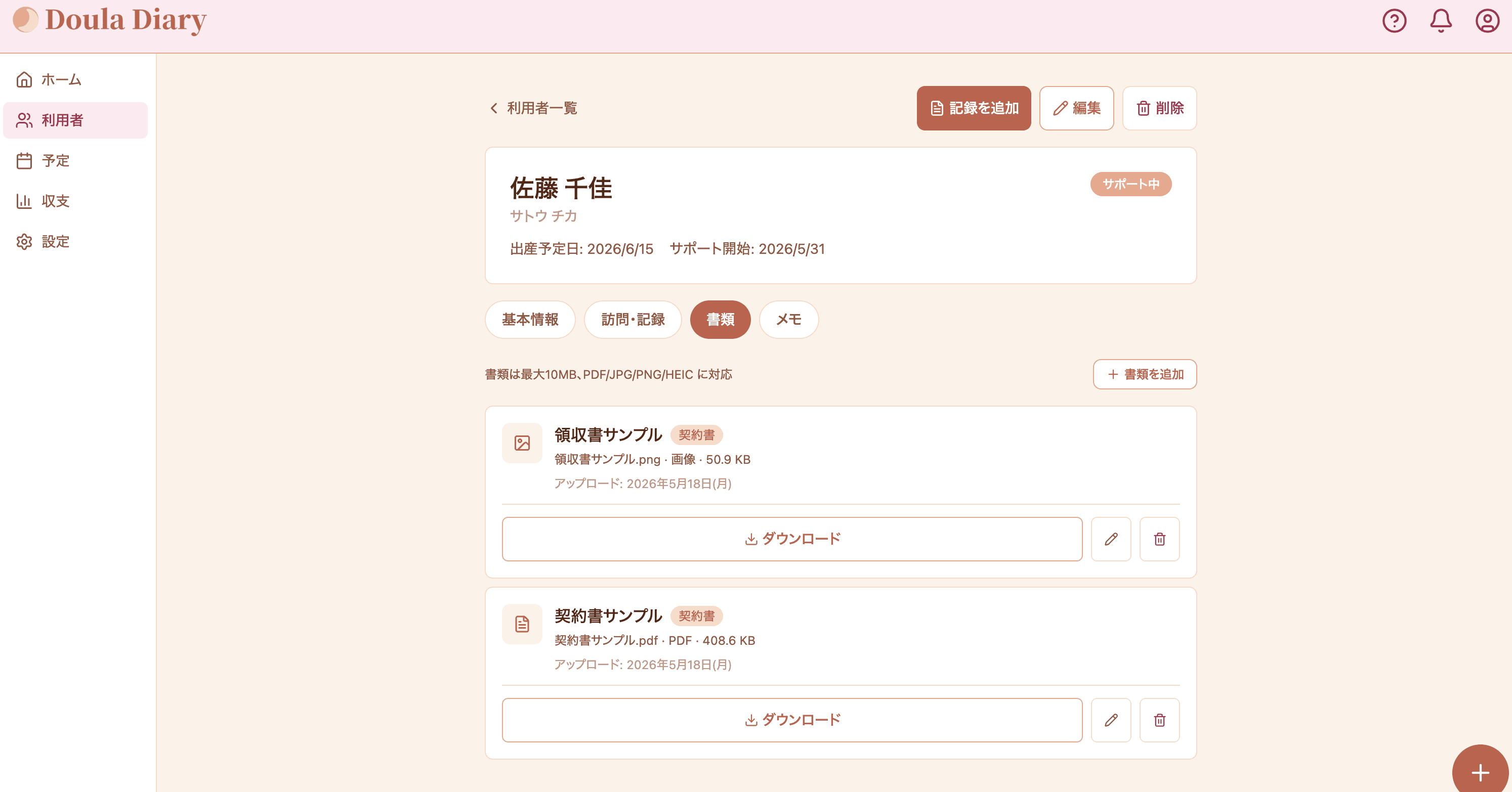1512x792 pixels.
Task: Click the 契約書サンプル.pdf file info line
Action: 654,641
